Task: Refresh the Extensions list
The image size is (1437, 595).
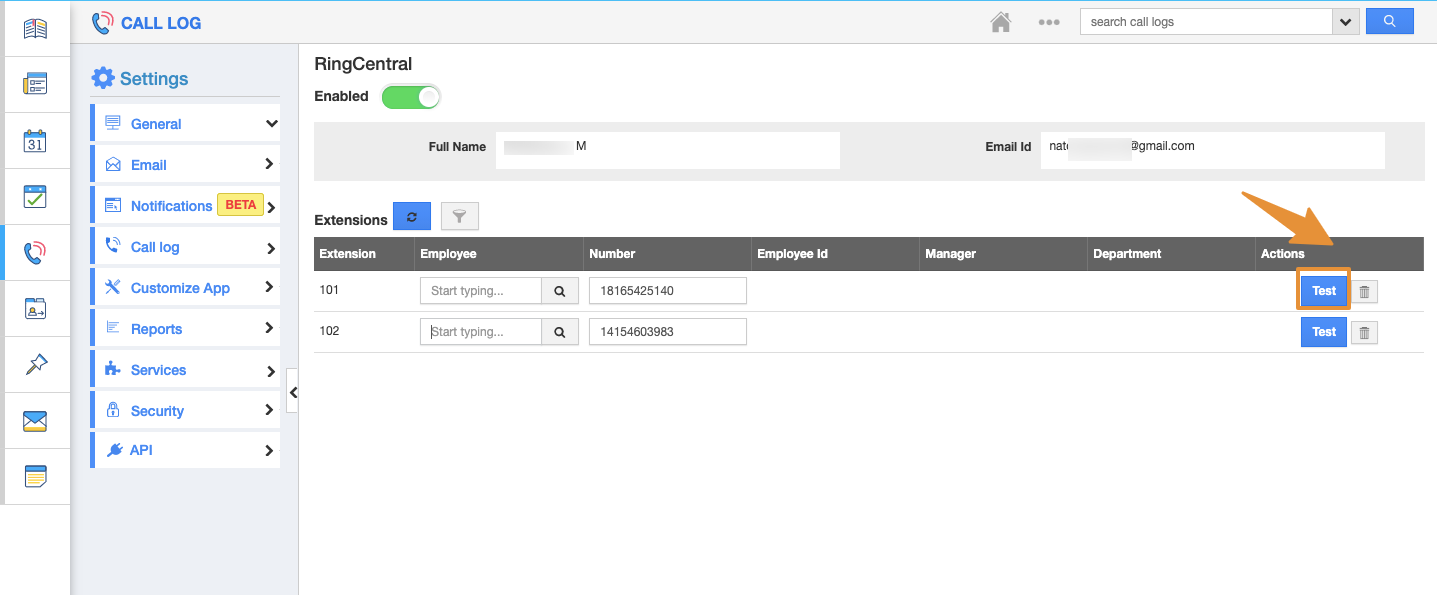Action: (411, 216)
